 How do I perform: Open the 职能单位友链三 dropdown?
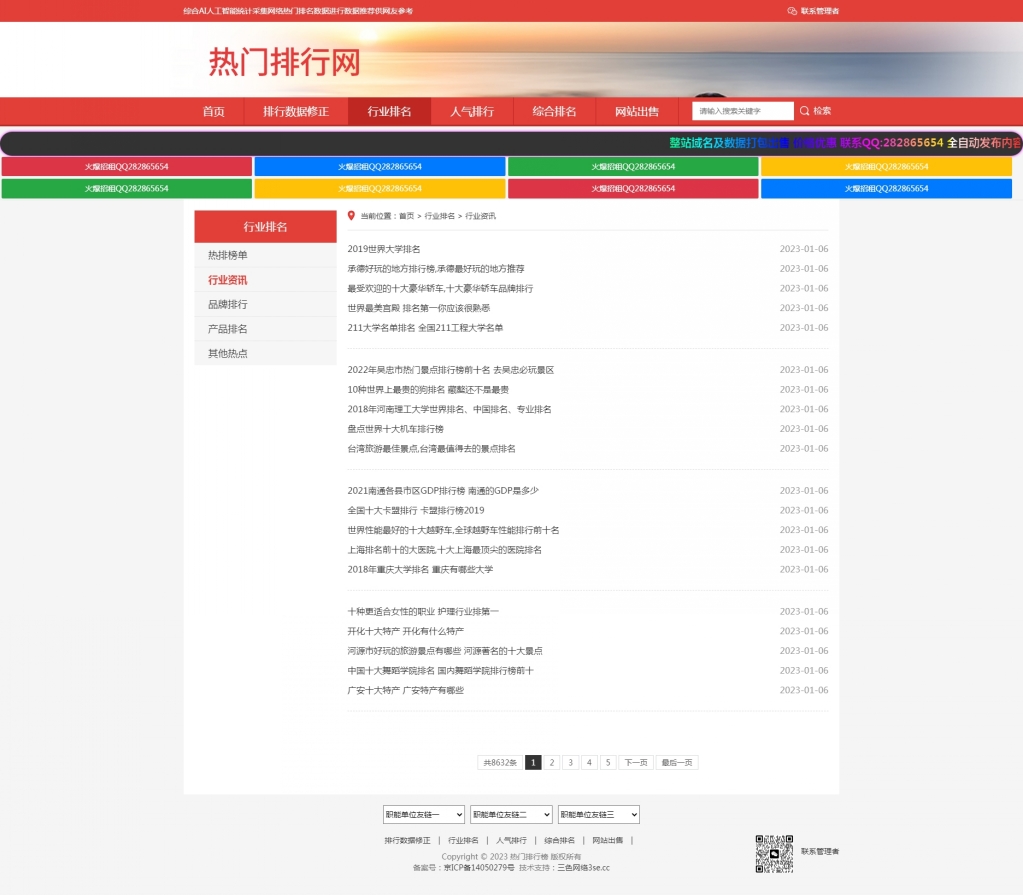pos(598,814)
